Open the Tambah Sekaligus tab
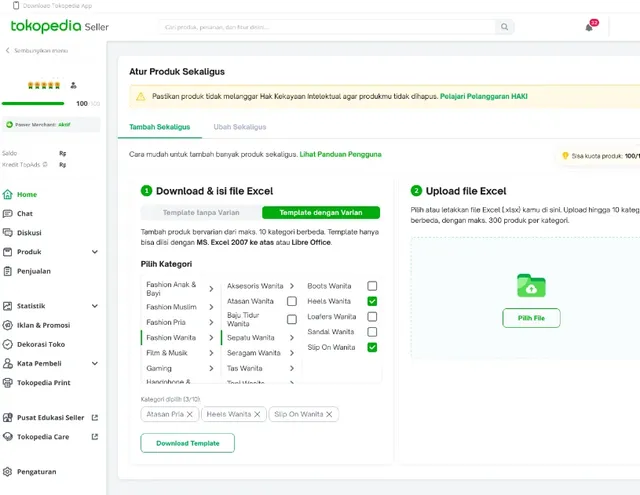640x495 pixels. click(x=160, y=127)
